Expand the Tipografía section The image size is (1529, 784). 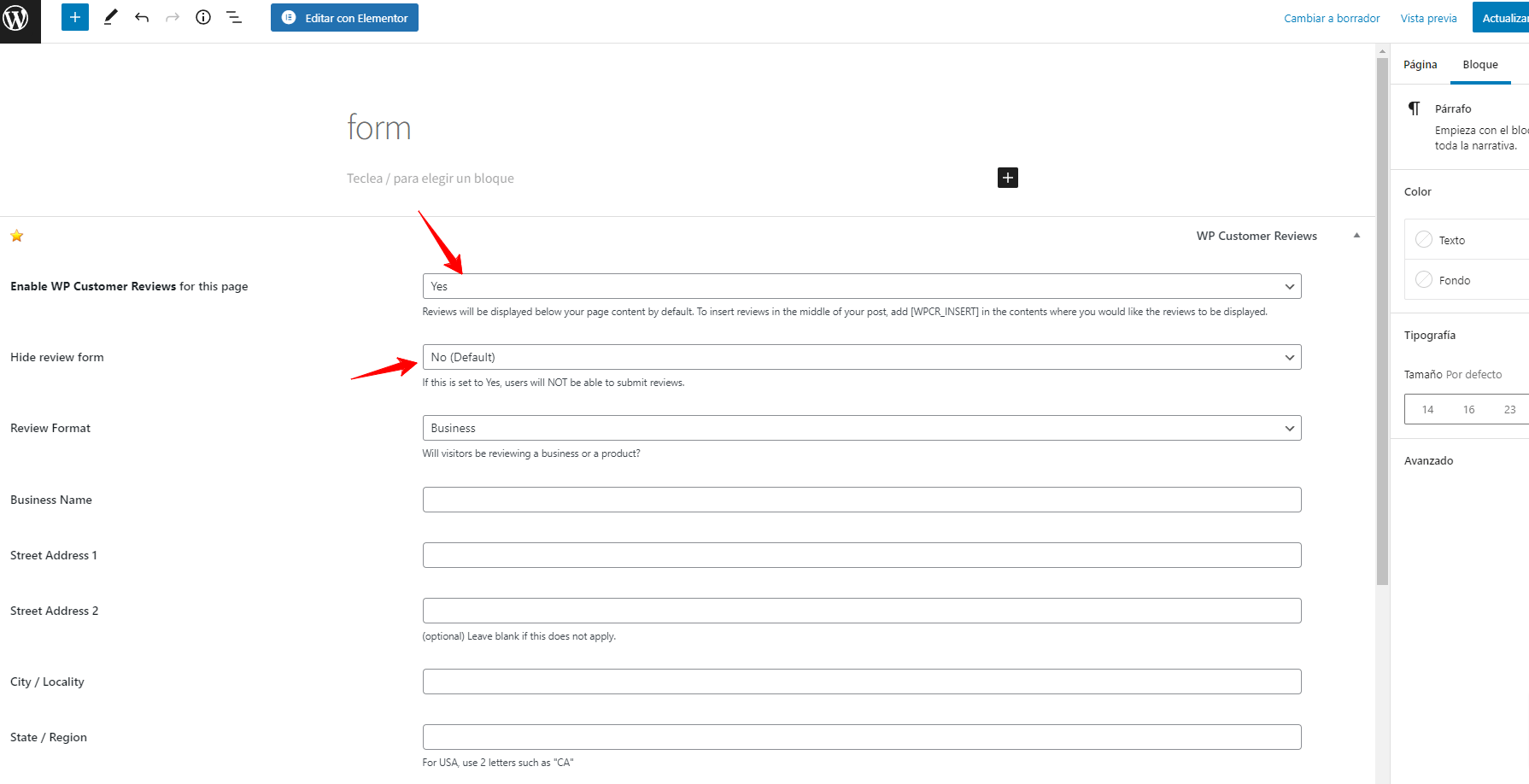tap(1430, 335)
